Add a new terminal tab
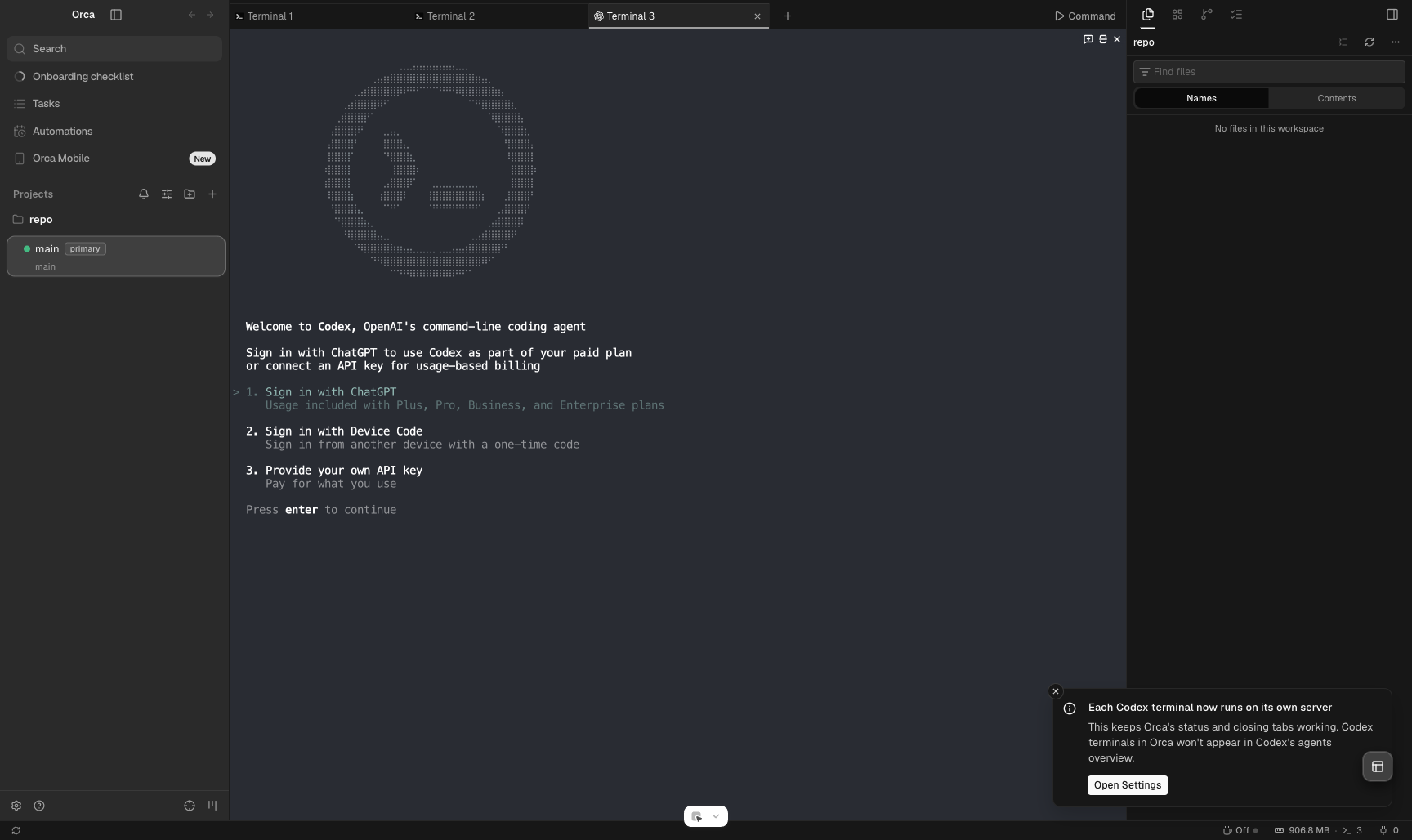This screenshot has width=1412, height=840. tap(788, 16)
